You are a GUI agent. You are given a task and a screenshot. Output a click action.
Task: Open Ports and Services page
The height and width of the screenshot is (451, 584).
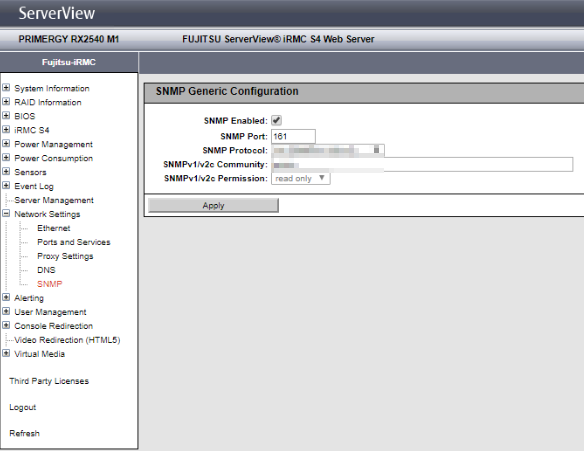click(x=74, y=242)
